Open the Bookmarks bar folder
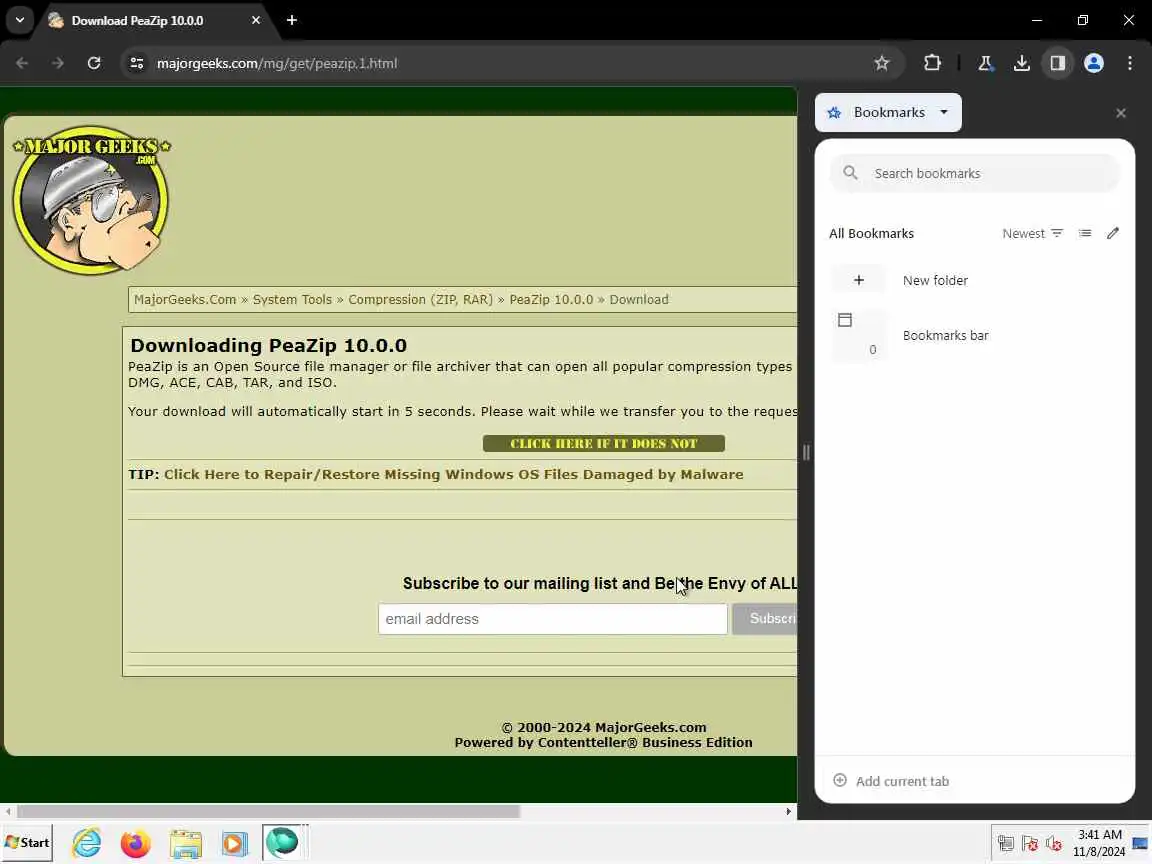This screenshot has width=1152, height=864. [974, 335]
